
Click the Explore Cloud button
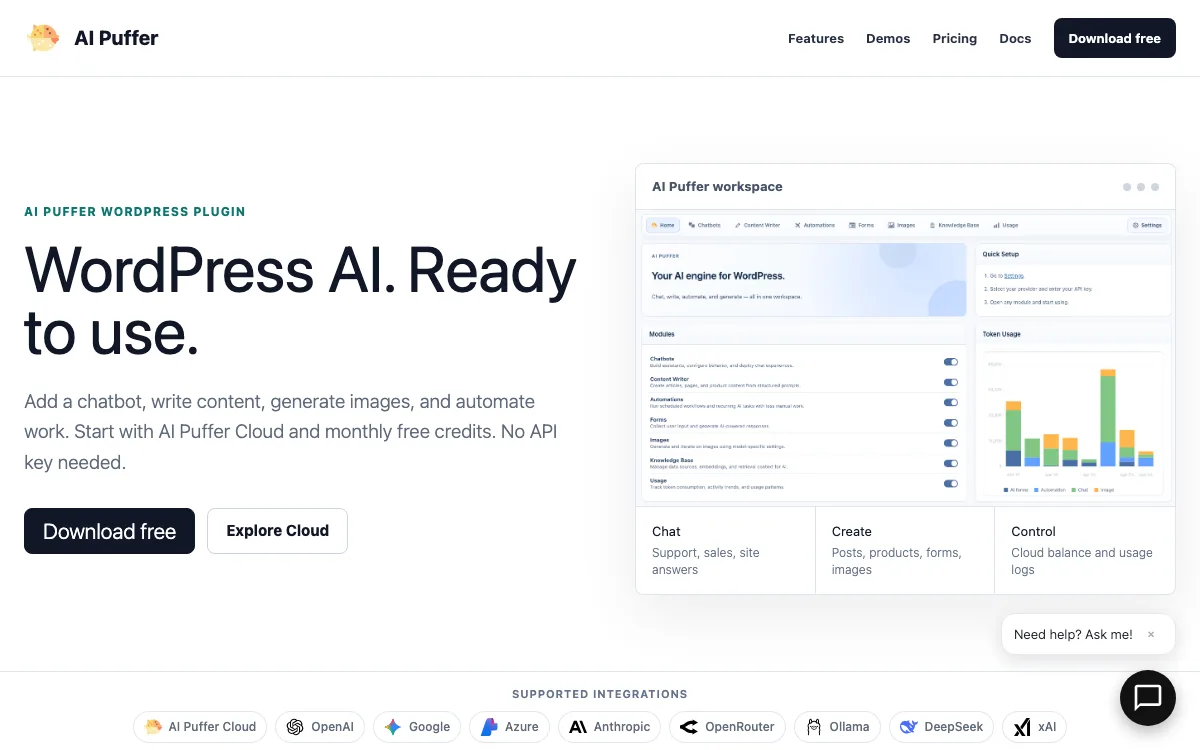(277, 531)
